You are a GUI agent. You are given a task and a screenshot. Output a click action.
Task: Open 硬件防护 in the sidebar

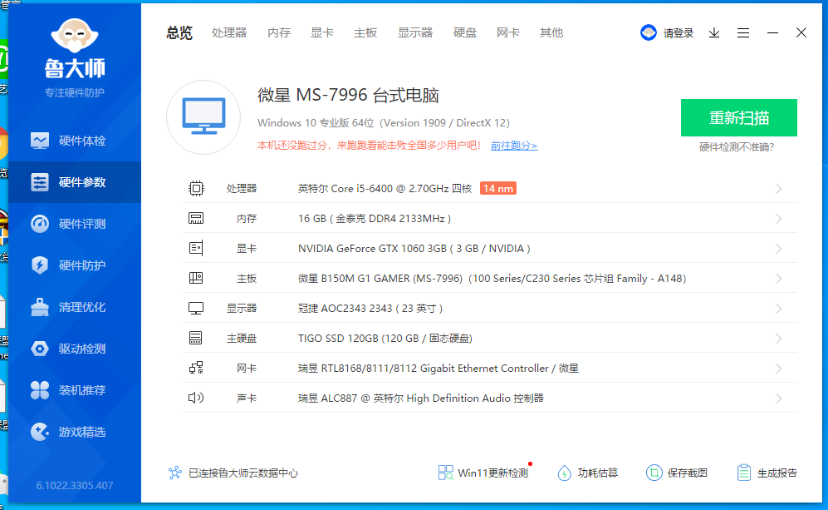pos(74,265)
